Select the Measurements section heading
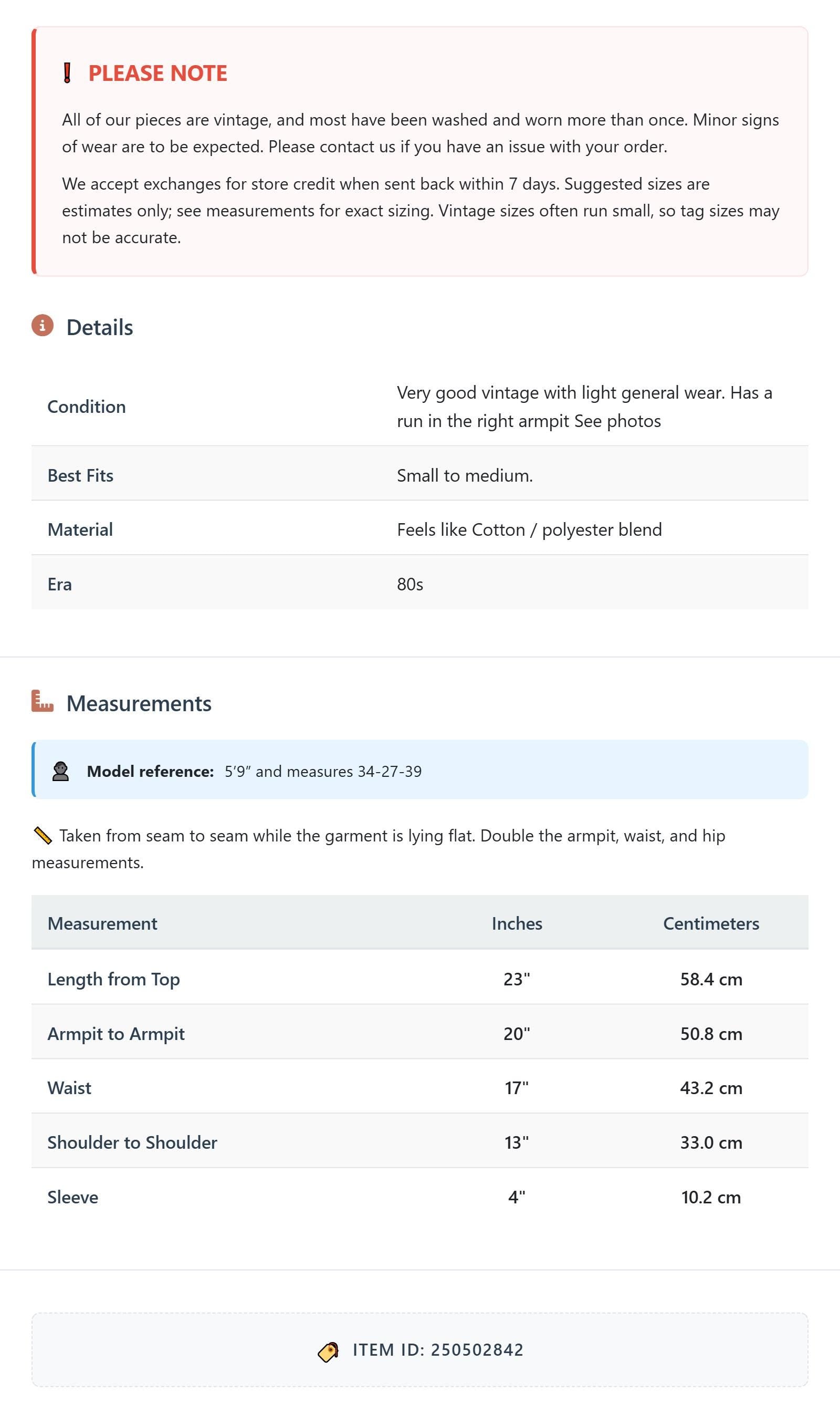This screenshot has height=1414, width=840. [139, 703]
